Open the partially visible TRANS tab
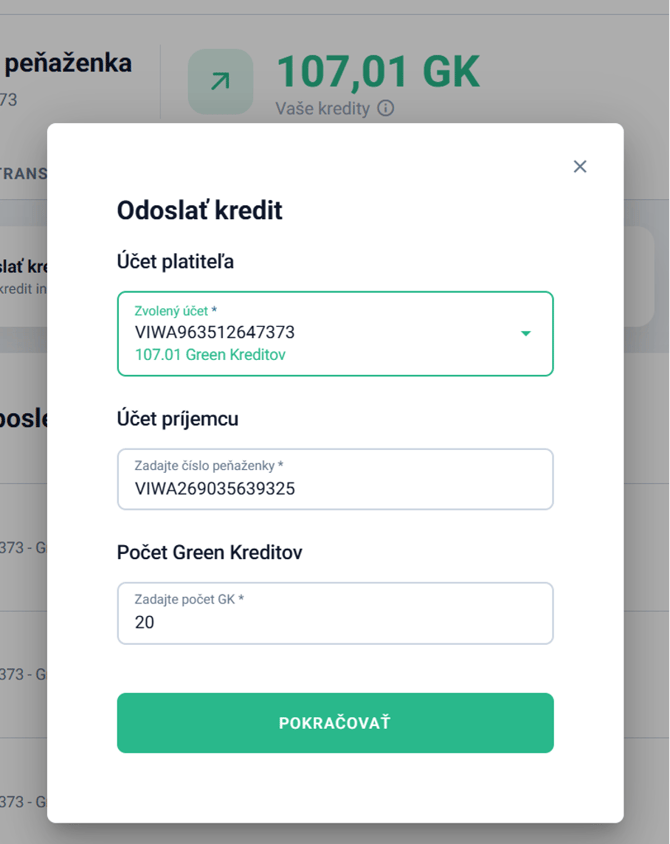This screenshot has height=844, width=670. (24, 173)
